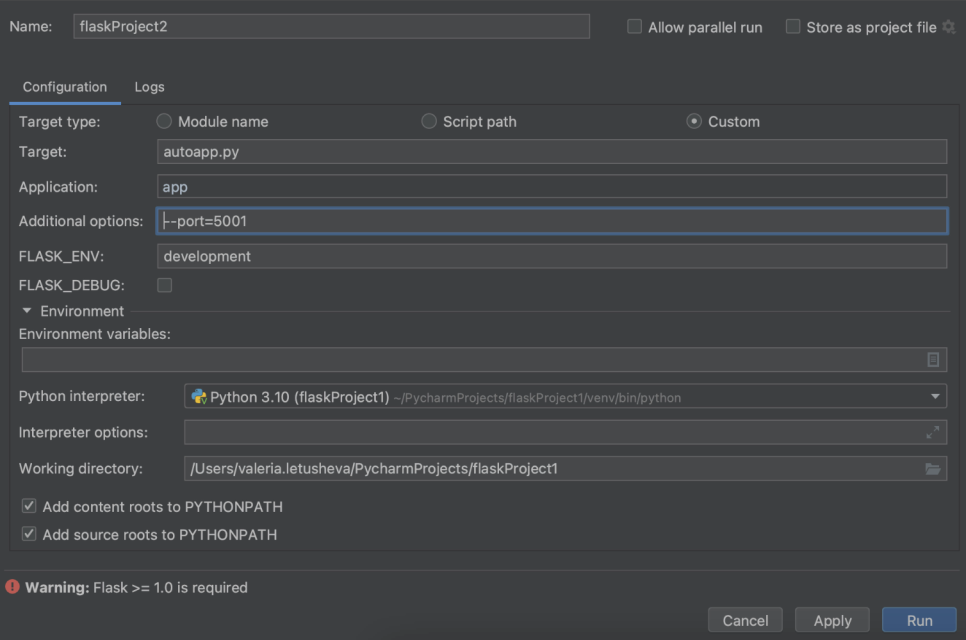Viewport: 966px width, 640px height.
Task: Open environment variables editor icon
Action: click(932, 360)
